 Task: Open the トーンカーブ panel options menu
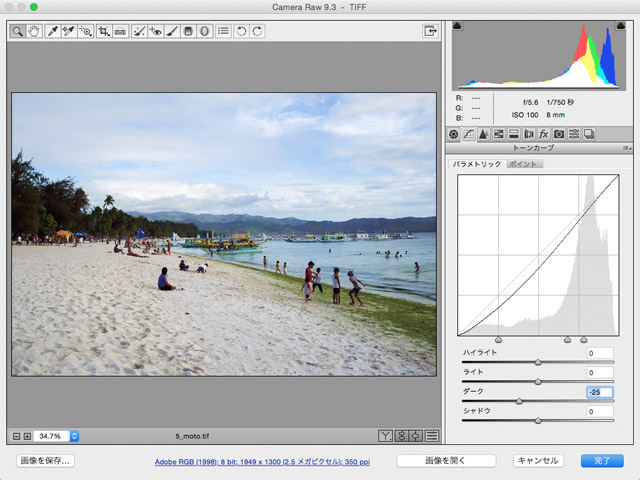click(x=626, y=147)
